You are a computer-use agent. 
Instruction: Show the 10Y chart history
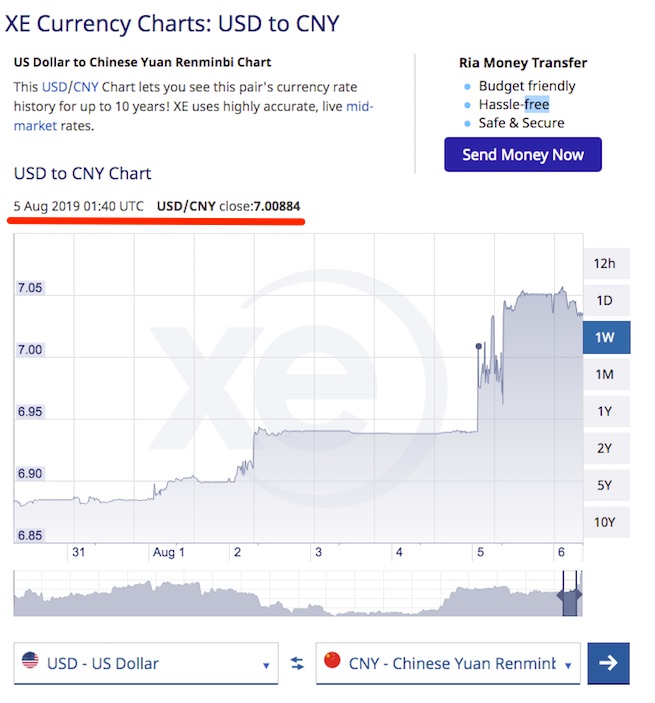(605, 522)
